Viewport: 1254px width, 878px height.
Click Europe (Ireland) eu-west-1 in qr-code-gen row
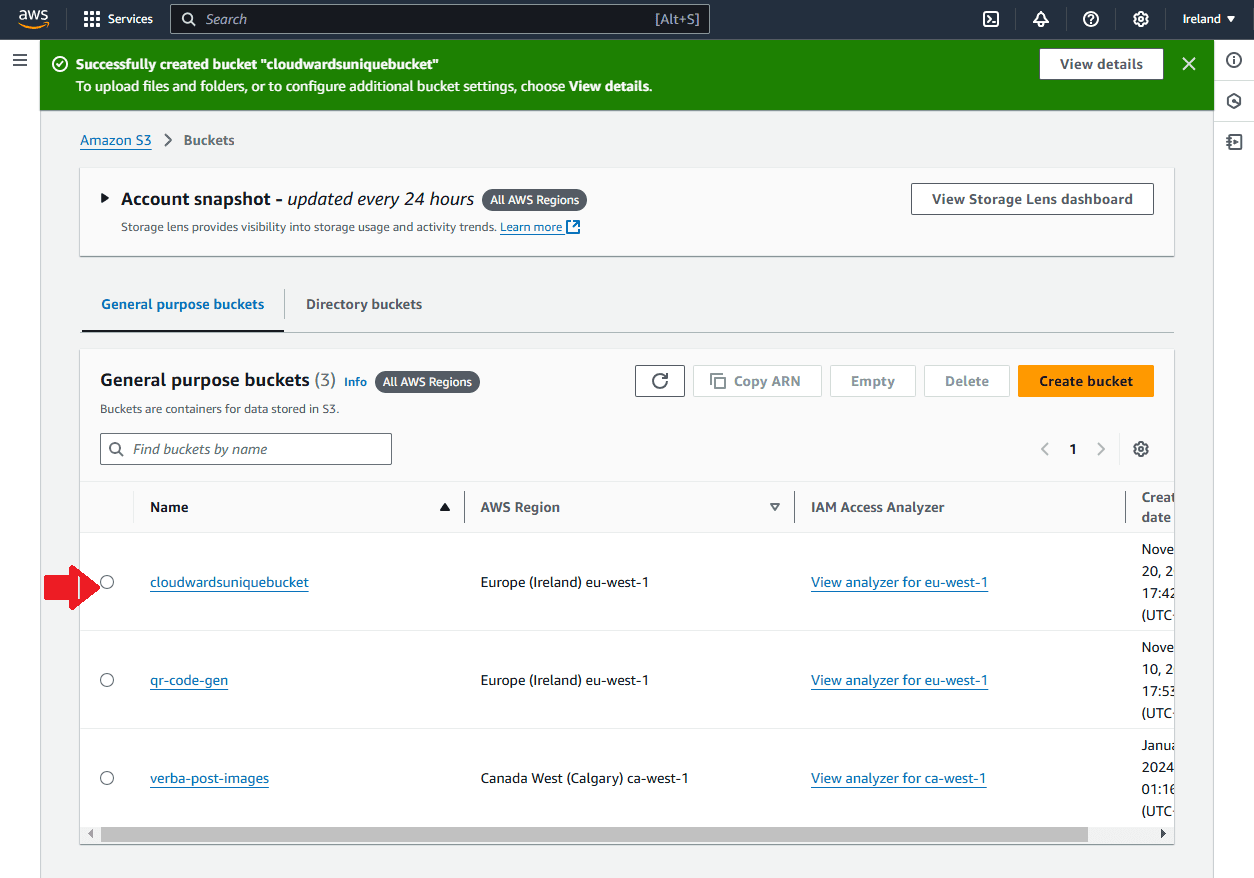click(565, 680)
